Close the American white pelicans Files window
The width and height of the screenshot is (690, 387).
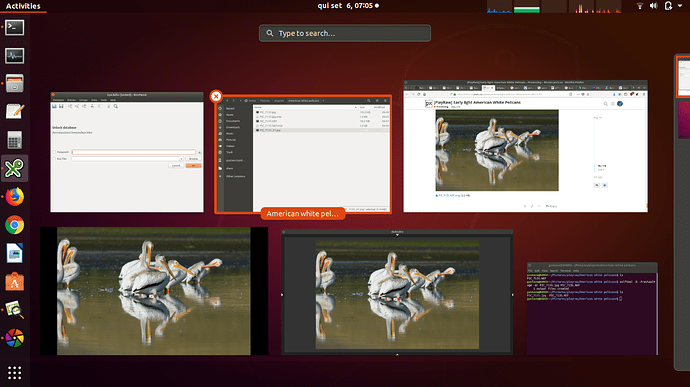coord(216,96)
